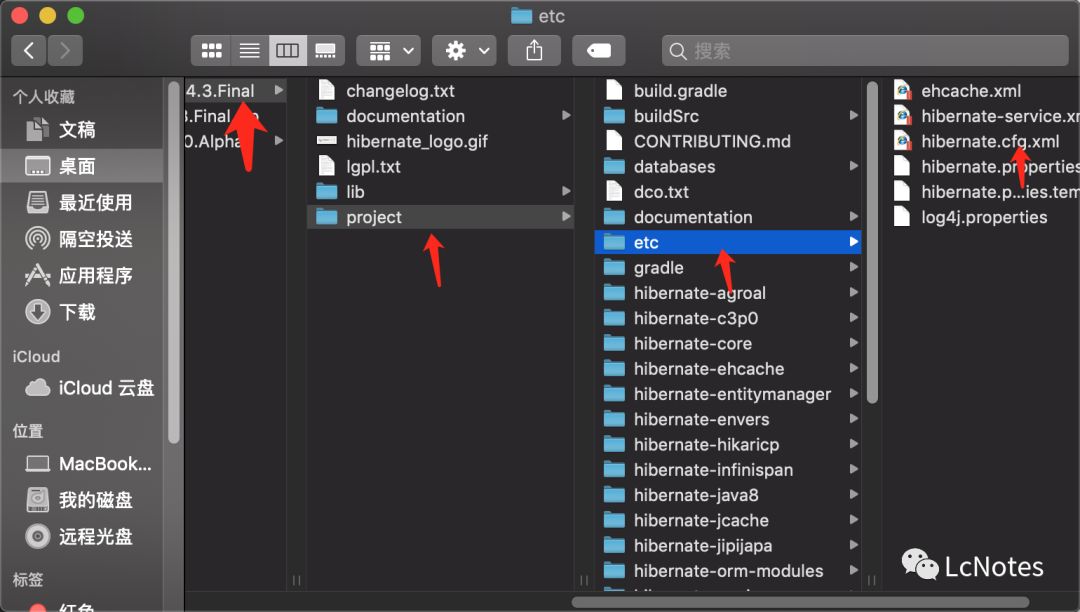This screenshot has width=1080, height=612.
Task: Open the action gear menu
Action: pos(464,50)
